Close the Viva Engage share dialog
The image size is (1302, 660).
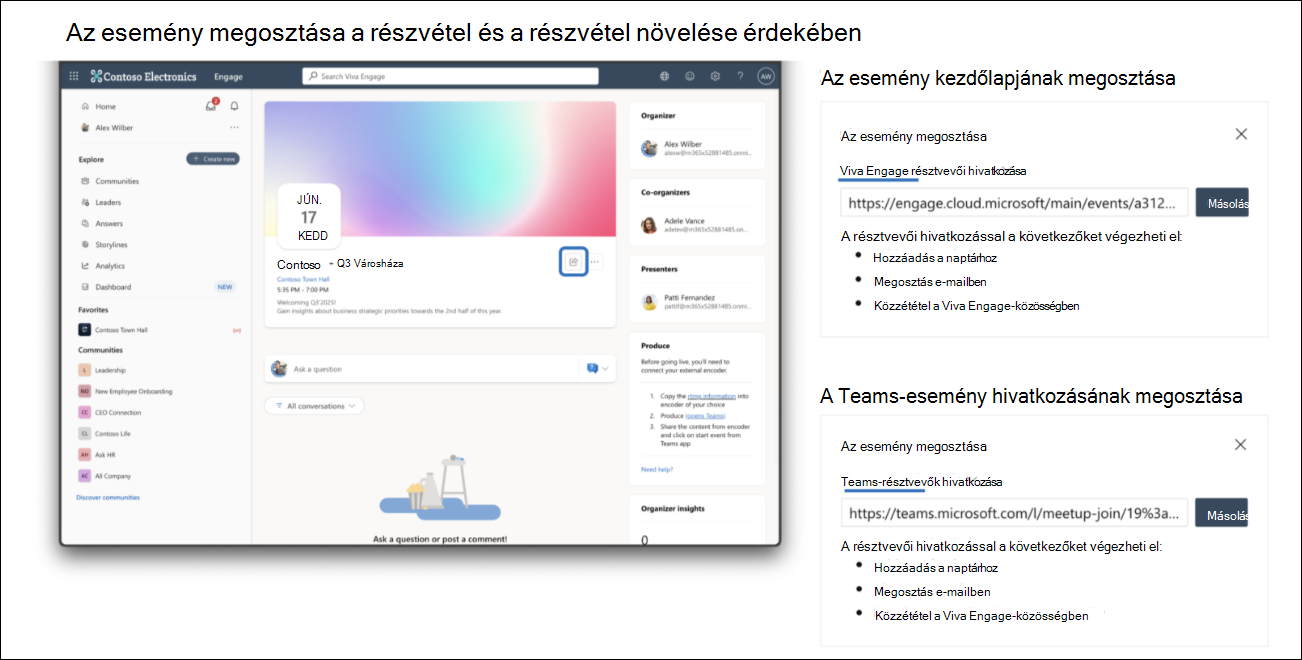tap(1241, 134)
